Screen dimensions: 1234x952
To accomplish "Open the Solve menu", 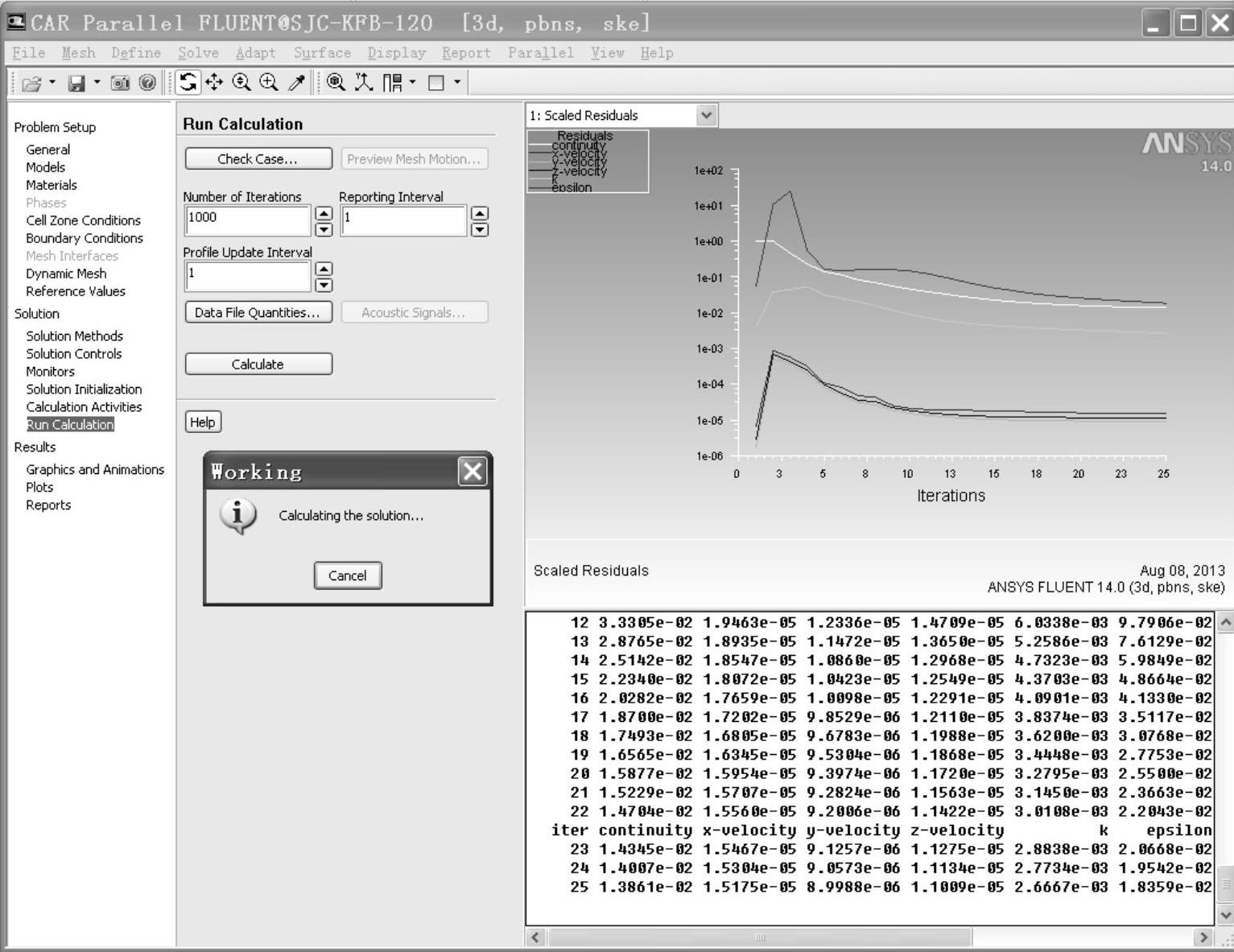I will pyautogui.click(x=198, y=53).
